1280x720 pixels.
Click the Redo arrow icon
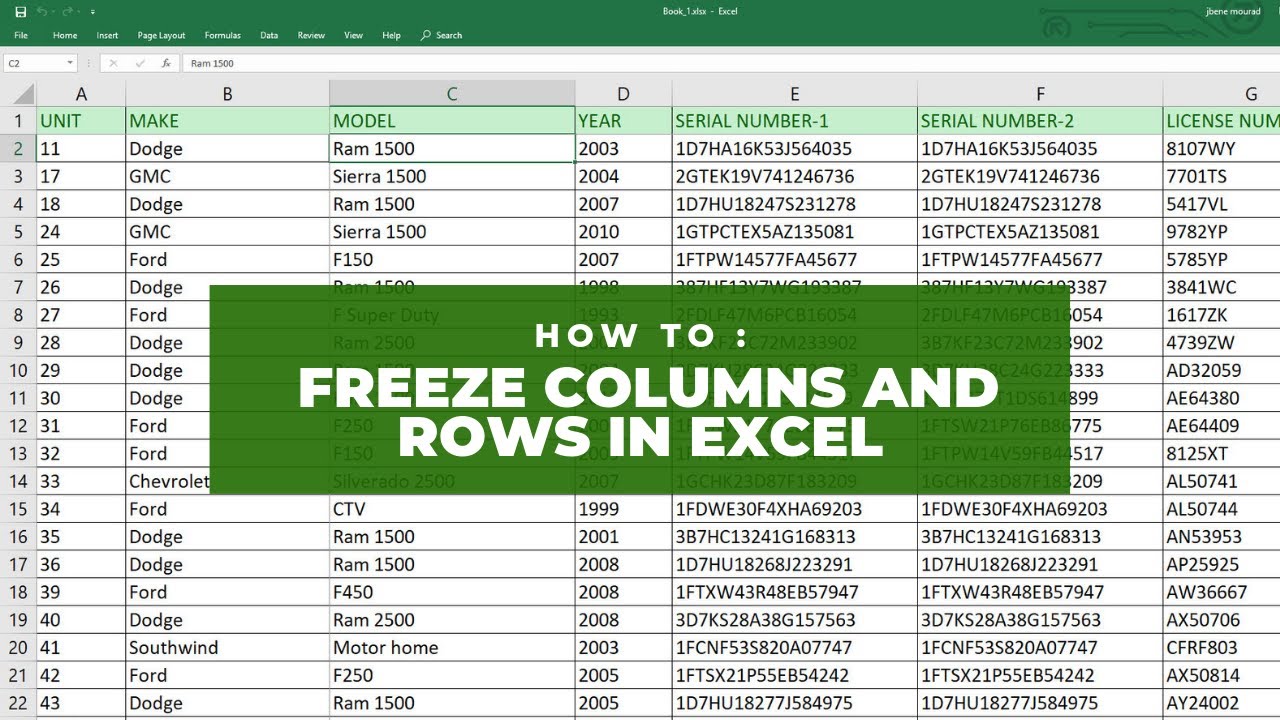coord(68,11)
